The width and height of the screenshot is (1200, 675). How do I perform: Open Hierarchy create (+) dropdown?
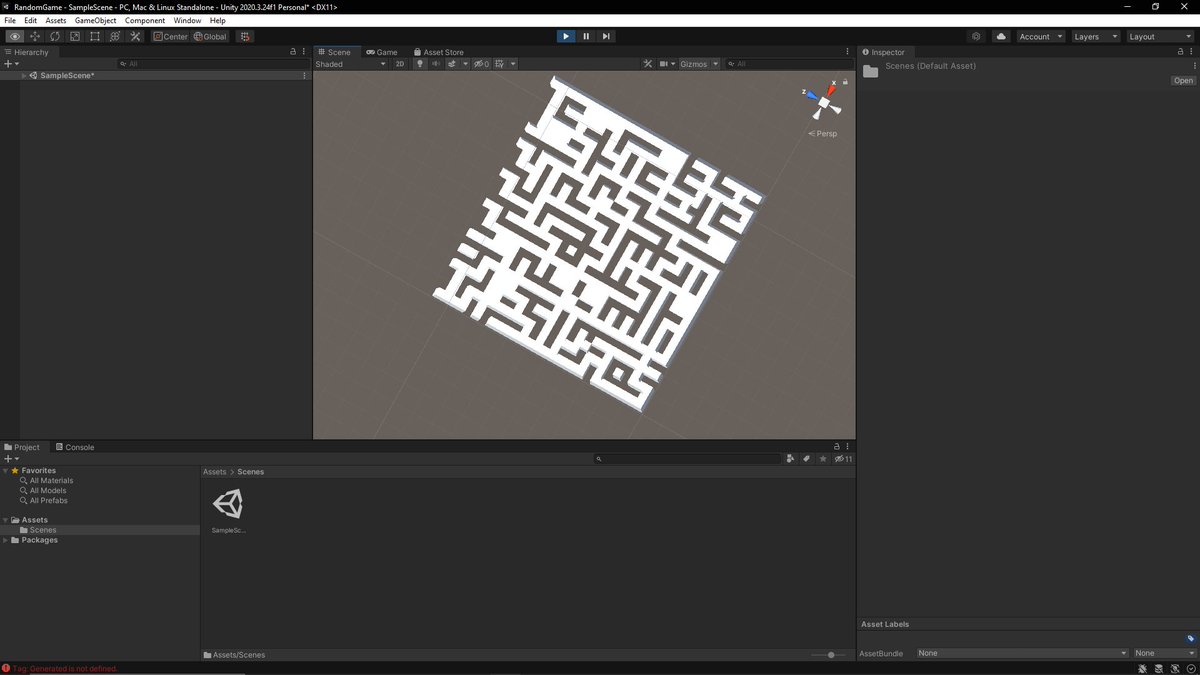pyautogui.click(x=11, y=64)
